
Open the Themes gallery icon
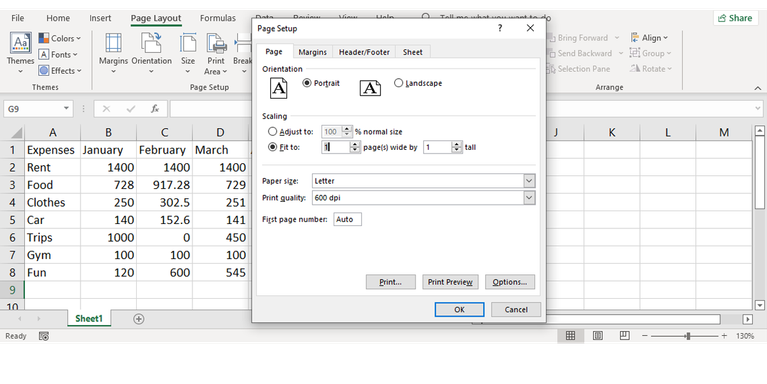point(21,44)
